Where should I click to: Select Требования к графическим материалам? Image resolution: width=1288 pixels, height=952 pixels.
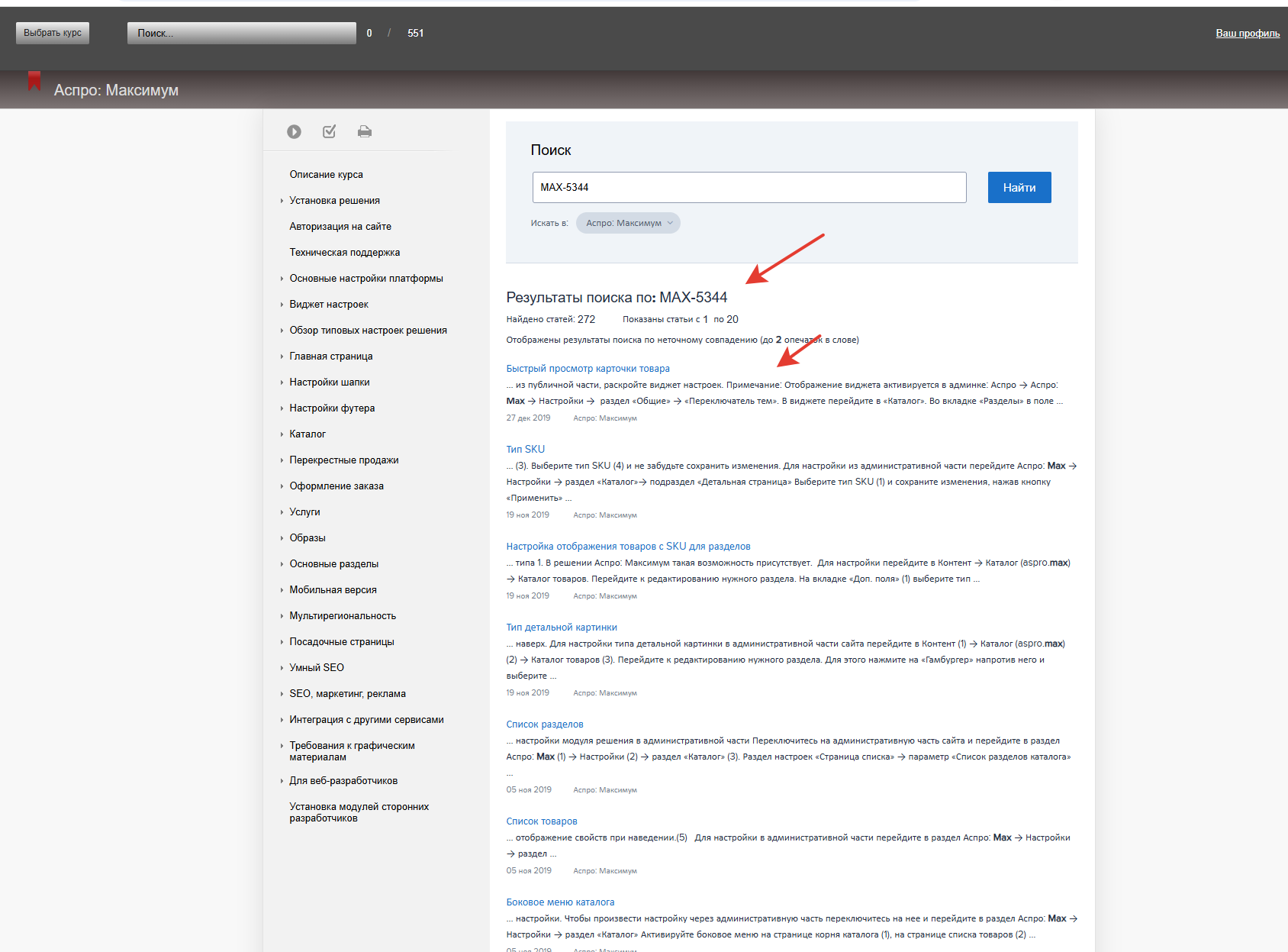[352, 751]
